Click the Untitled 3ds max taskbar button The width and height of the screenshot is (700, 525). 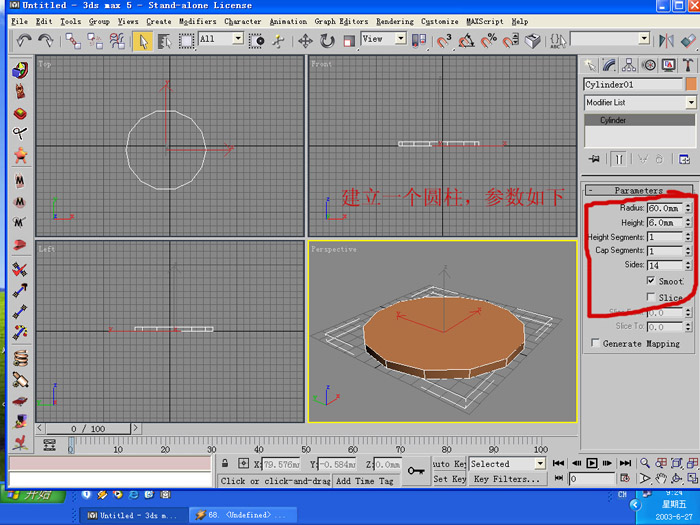[x=132, y=515]
